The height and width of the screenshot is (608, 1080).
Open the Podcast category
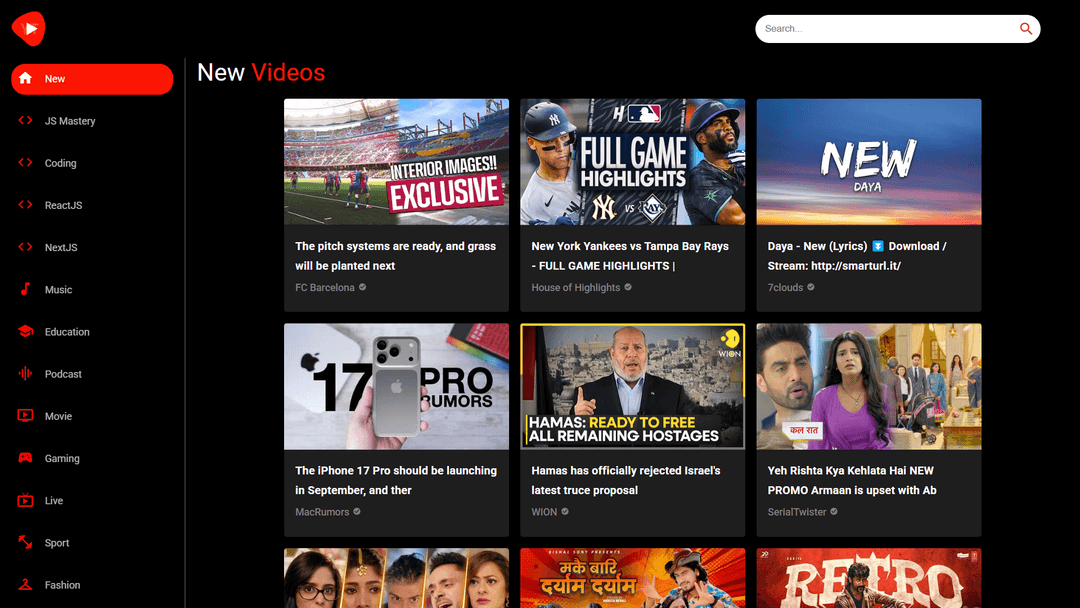click(x=63, y=374)
